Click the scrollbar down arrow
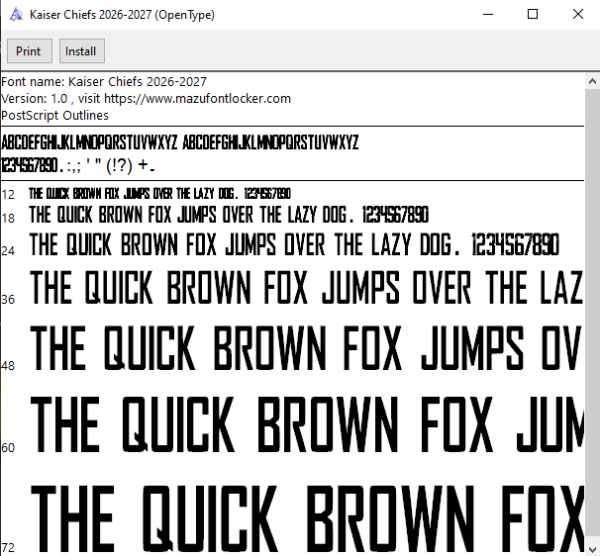The image size is (600, 556). point(592,548)
